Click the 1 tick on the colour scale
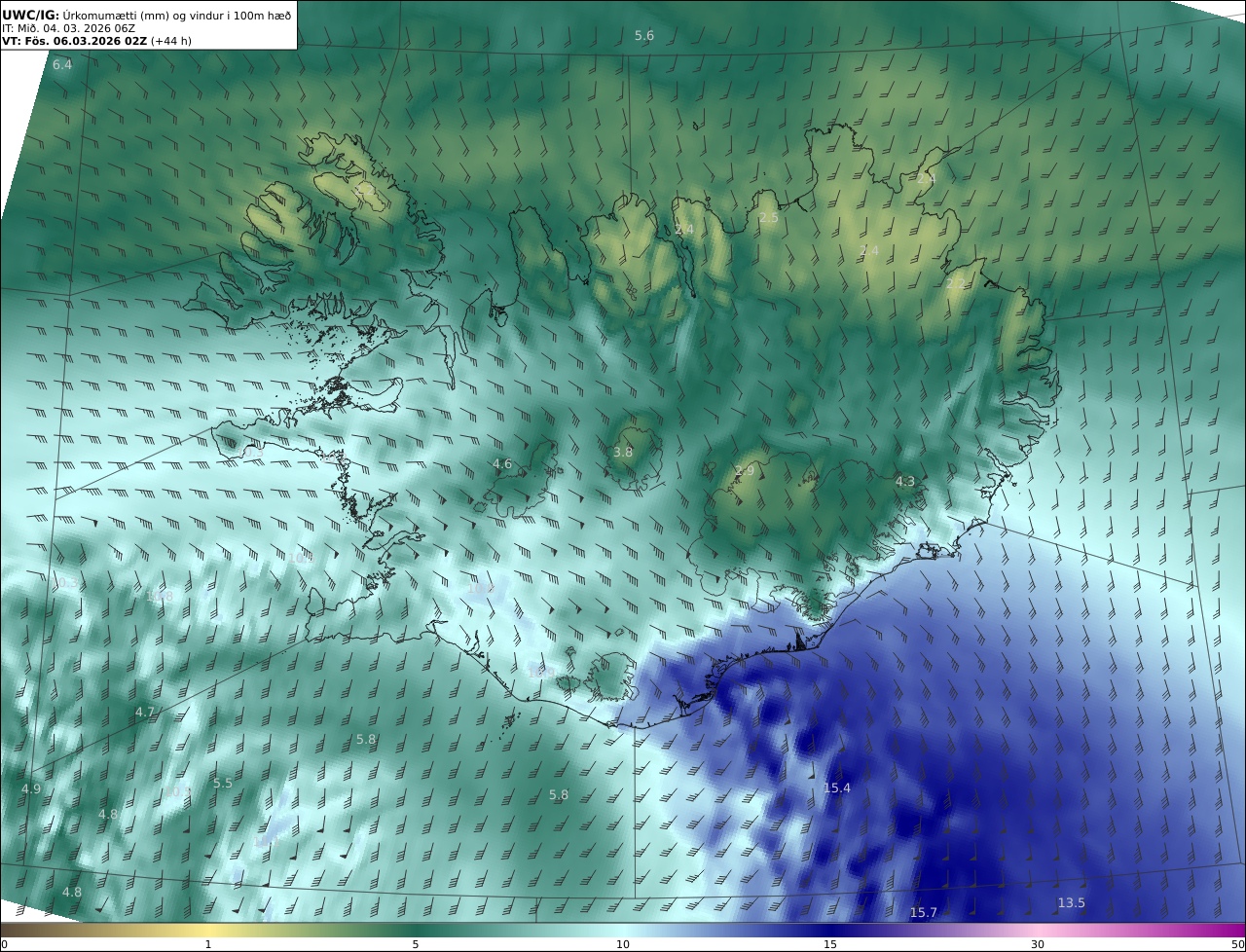This screenshot has height=952, width=1246. coord(208,944)
